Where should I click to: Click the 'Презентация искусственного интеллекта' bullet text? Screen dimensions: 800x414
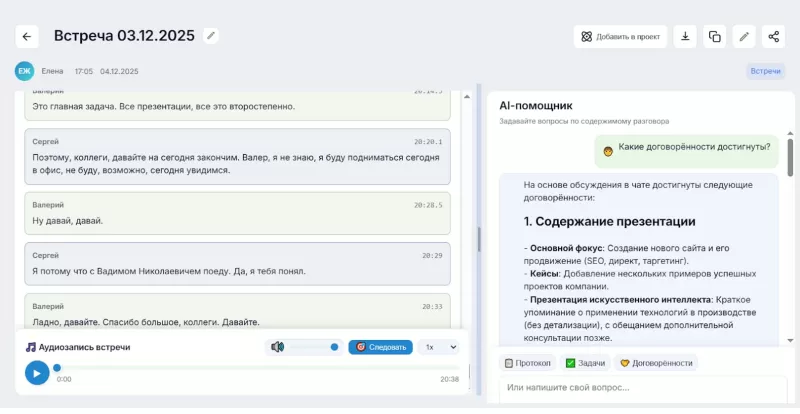[620, 300]
